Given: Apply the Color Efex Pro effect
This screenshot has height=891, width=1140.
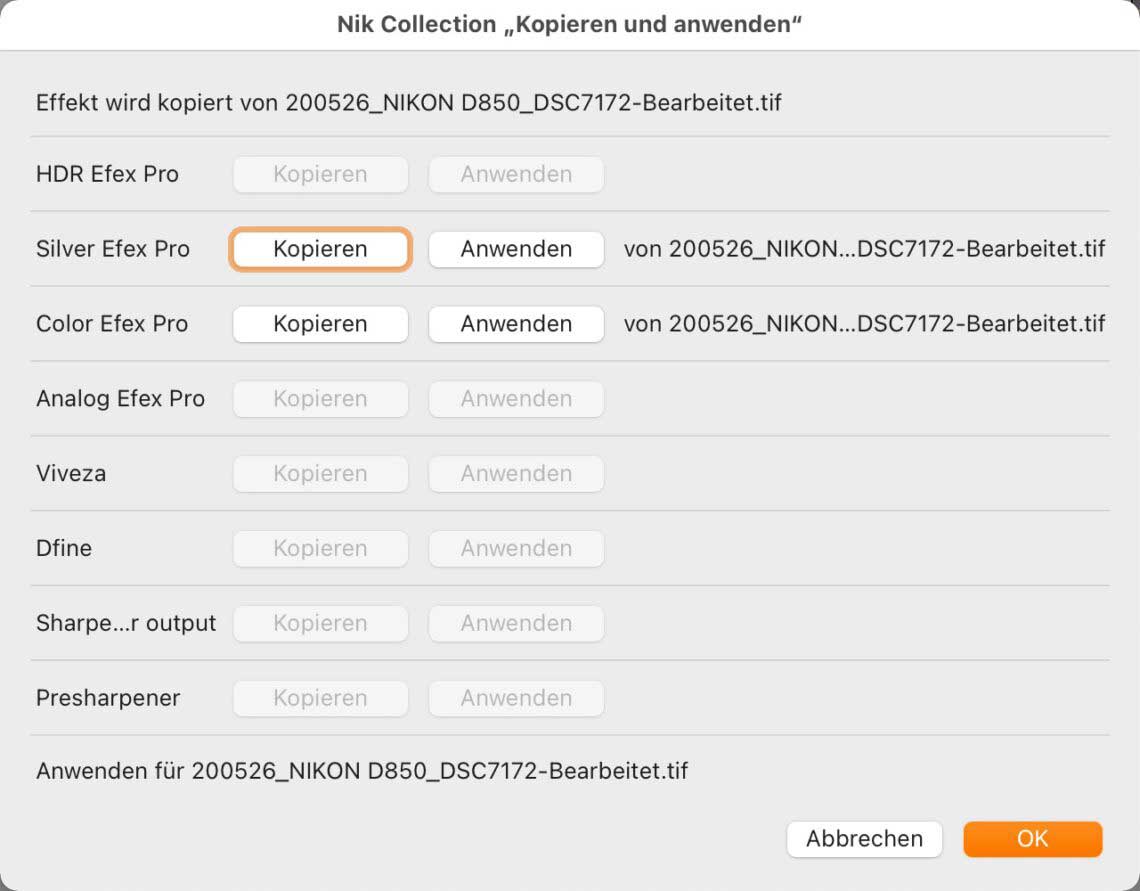Looking at the screenshot, I should pos(516,324).
